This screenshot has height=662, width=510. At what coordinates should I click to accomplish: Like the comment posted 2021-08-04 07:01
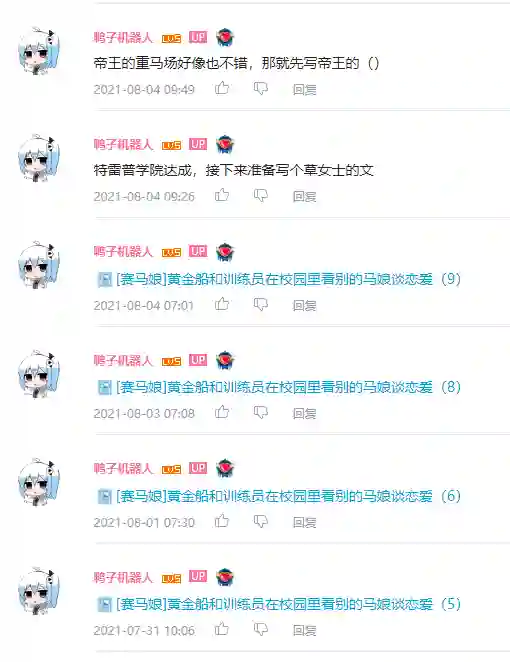click(222, 304)
